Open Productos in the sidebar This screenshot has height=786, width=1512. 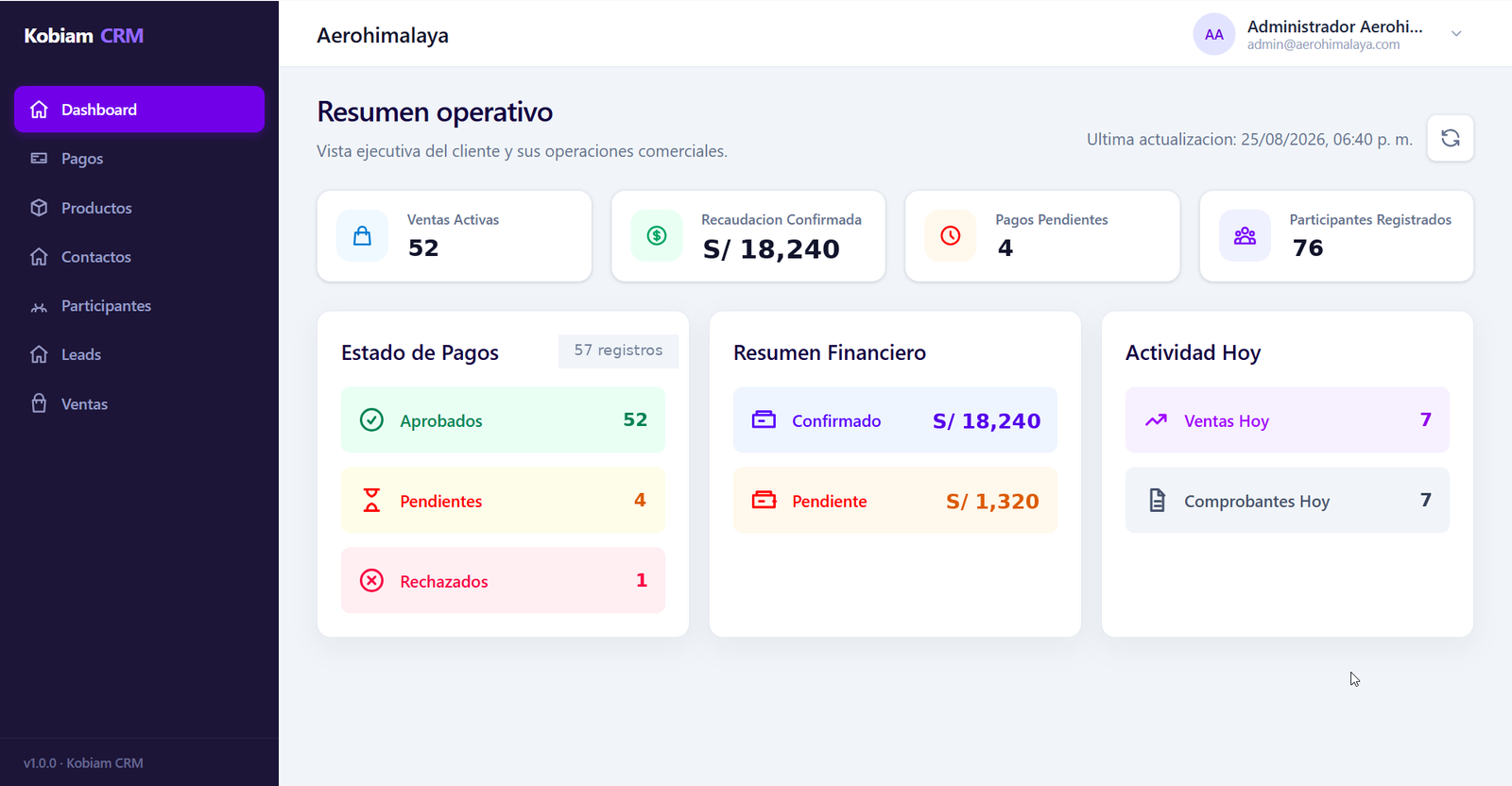pos(139,208)
